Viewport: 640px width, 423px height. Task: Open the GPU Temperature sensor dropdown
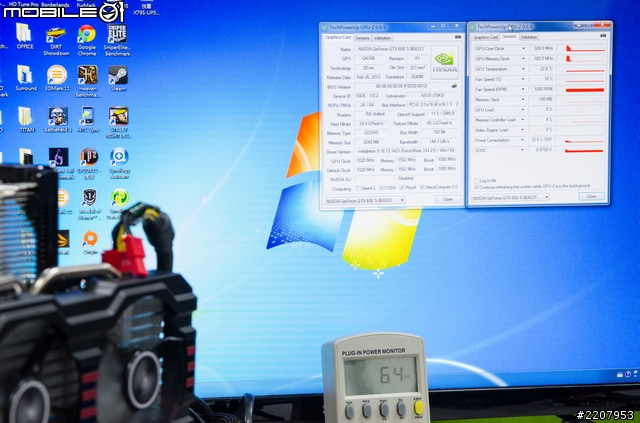click(523, 69)
